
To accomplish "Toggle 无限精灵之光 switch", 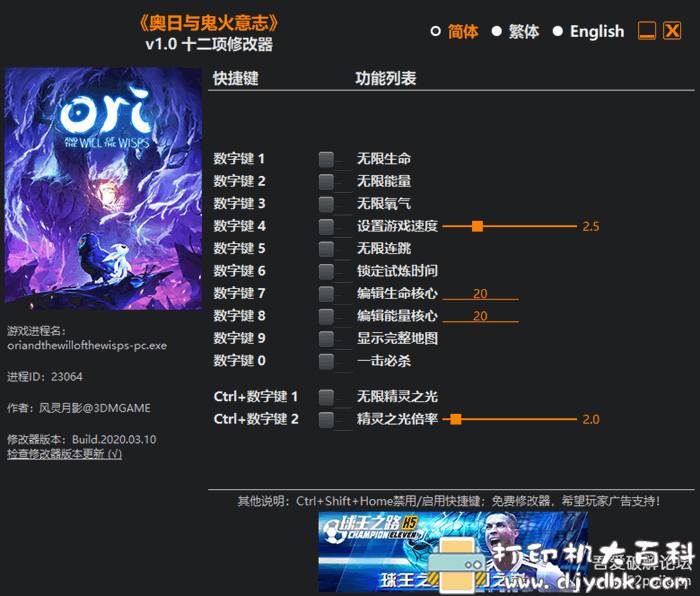I will (326, 396).
